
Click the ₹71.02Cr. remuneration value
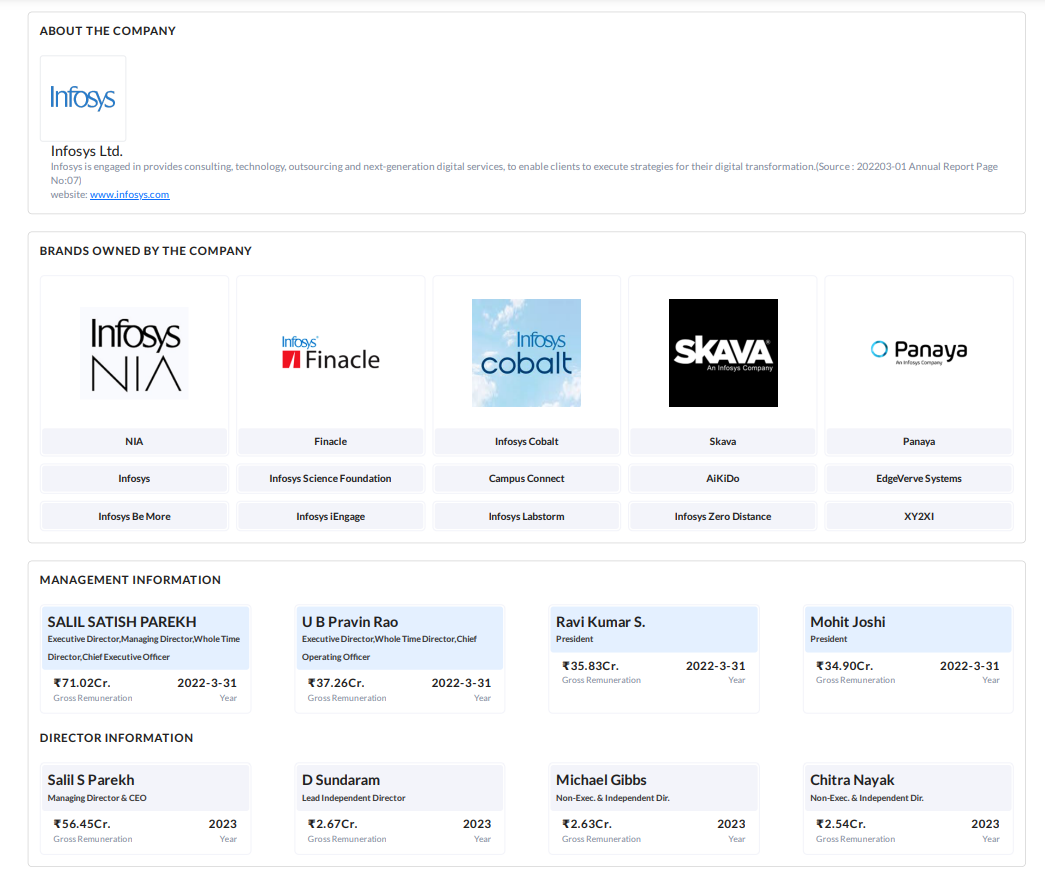coord(82,683)
